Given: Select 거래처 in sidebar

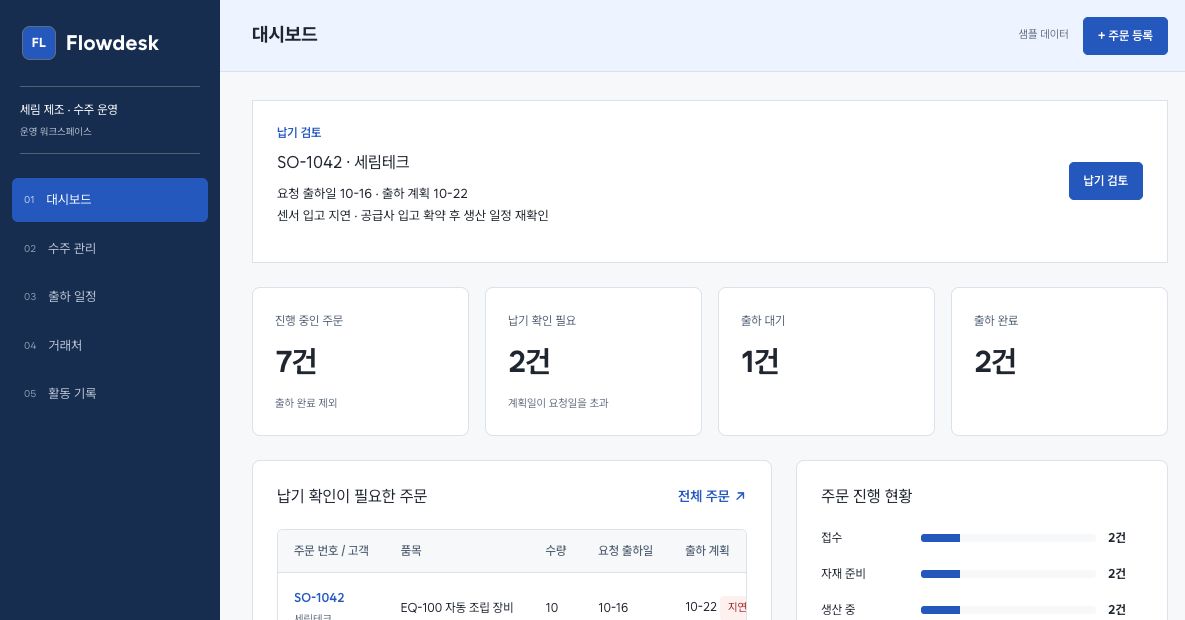Looking at the screenshot, I should click(110, 345).
